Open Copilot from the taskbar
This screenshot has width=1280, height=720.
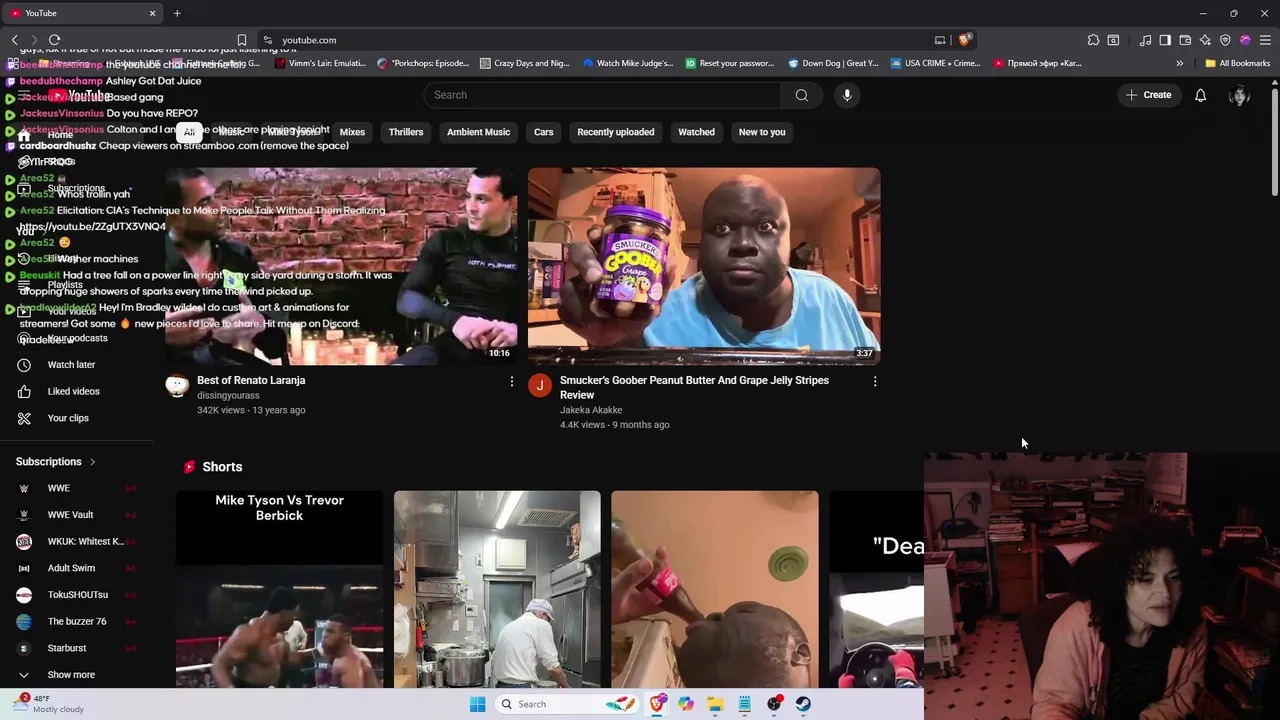click(x=686, y=704)
